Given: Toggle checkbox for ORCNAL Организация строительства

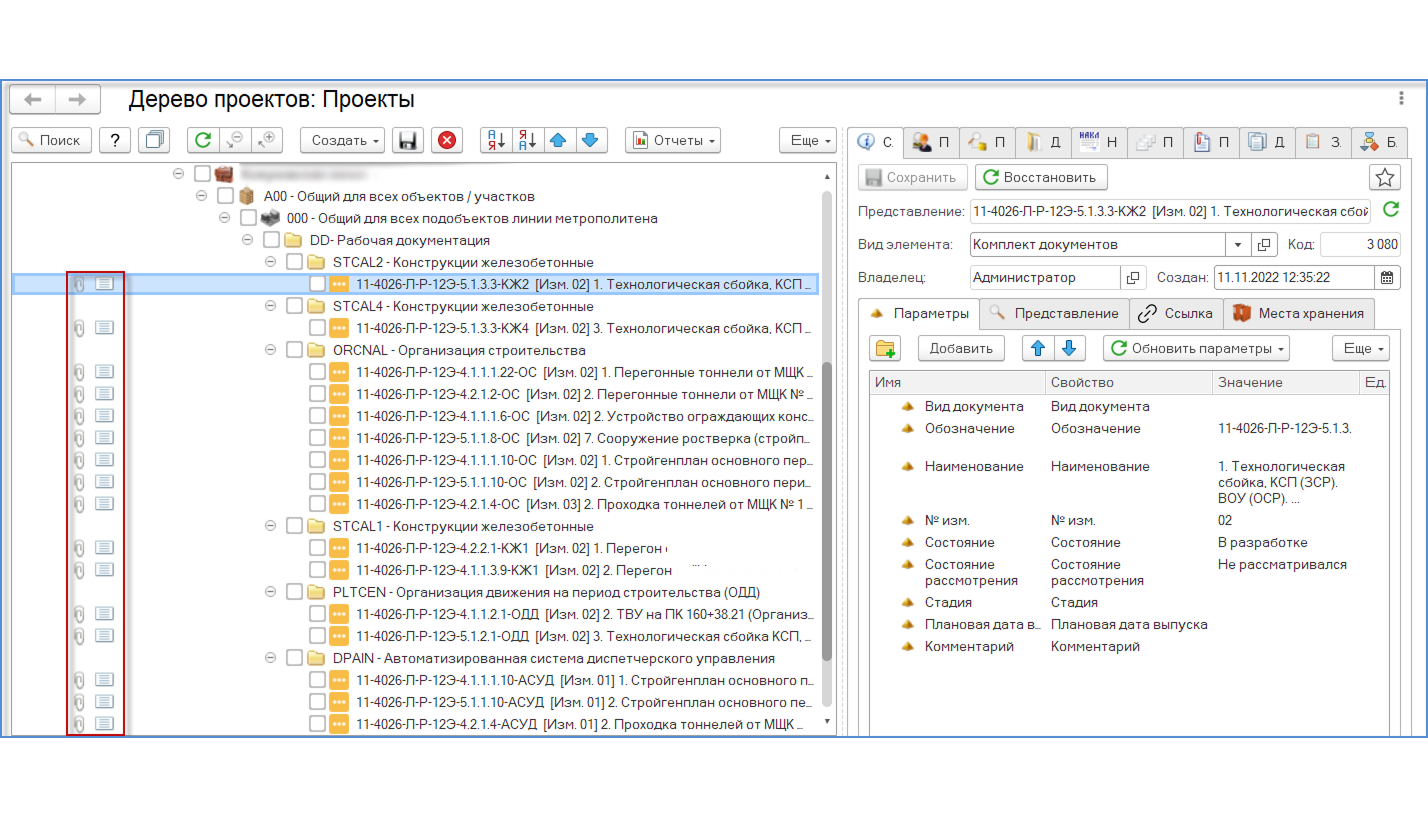Looking at the screenshot, I should [x=295, y=350].
